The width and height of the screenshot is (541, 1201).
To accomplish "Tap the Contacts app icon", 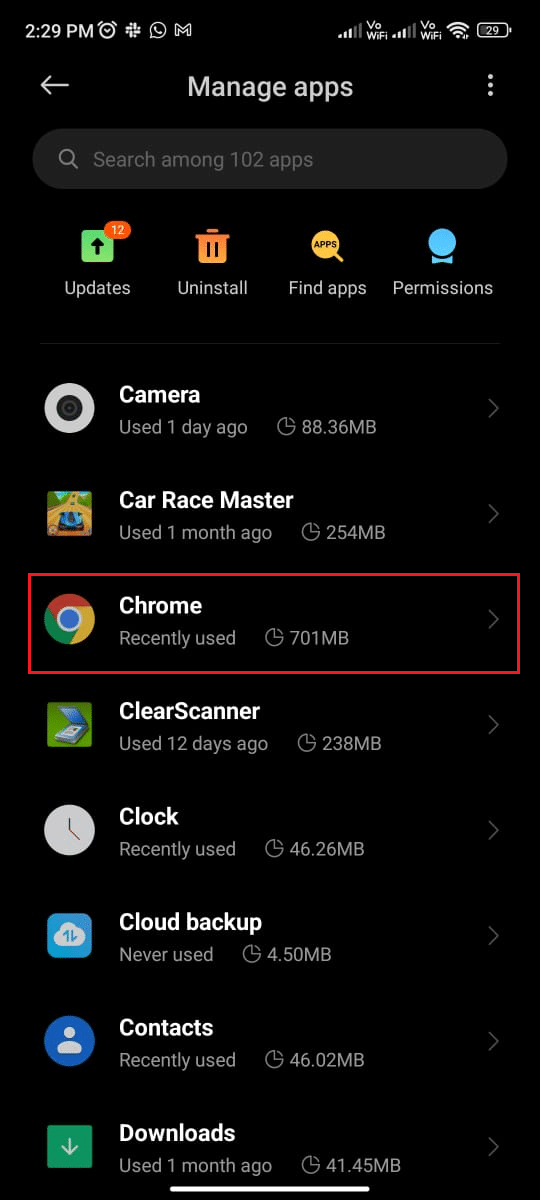I will 69,1042.
